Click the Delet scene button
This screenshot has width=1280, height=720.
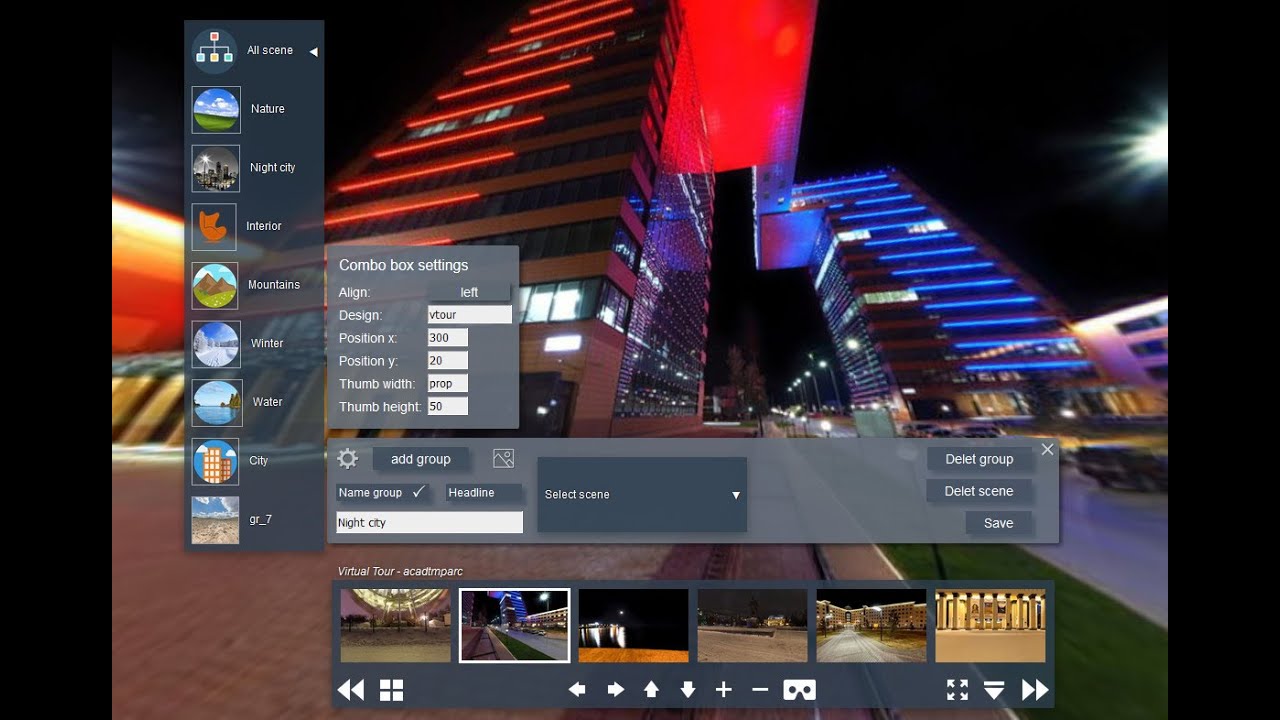point(979,491)
